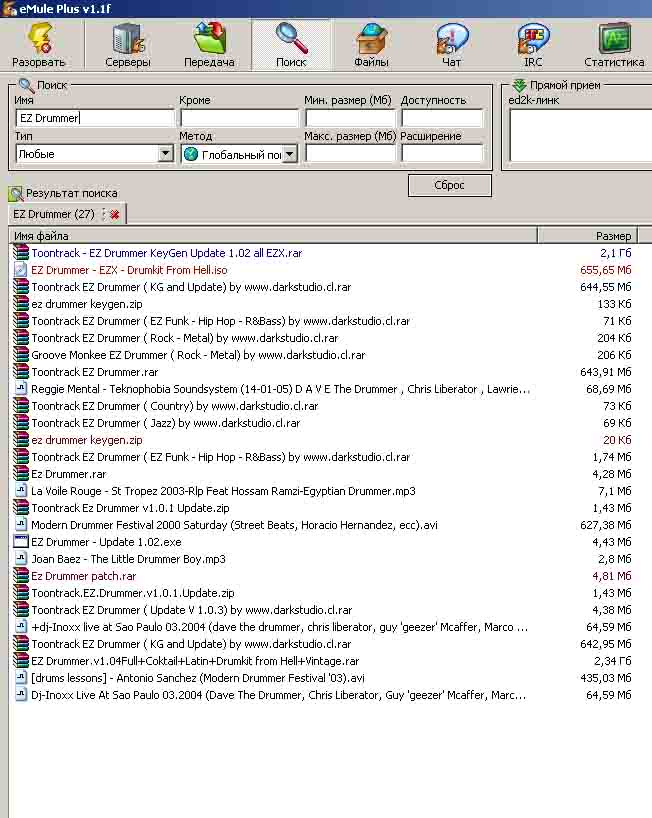Click archive icon of EZ Drummer.v1.04Full rar row
Viewport: 652px width, 818px height.
(x=21, y=661)
